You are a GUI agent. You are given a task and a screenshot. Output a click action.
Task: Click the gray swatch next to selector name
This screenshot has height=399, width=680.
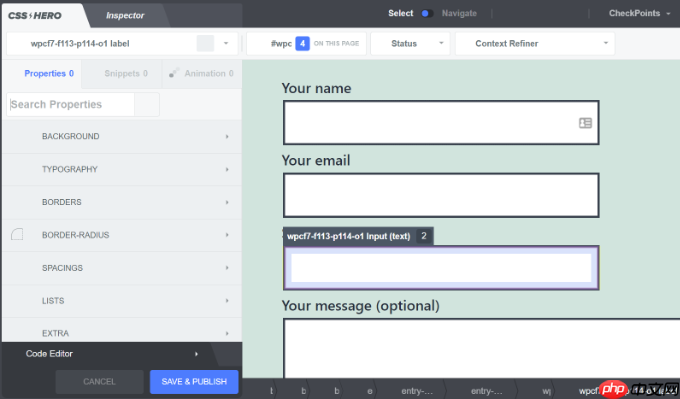coord(205,43)
